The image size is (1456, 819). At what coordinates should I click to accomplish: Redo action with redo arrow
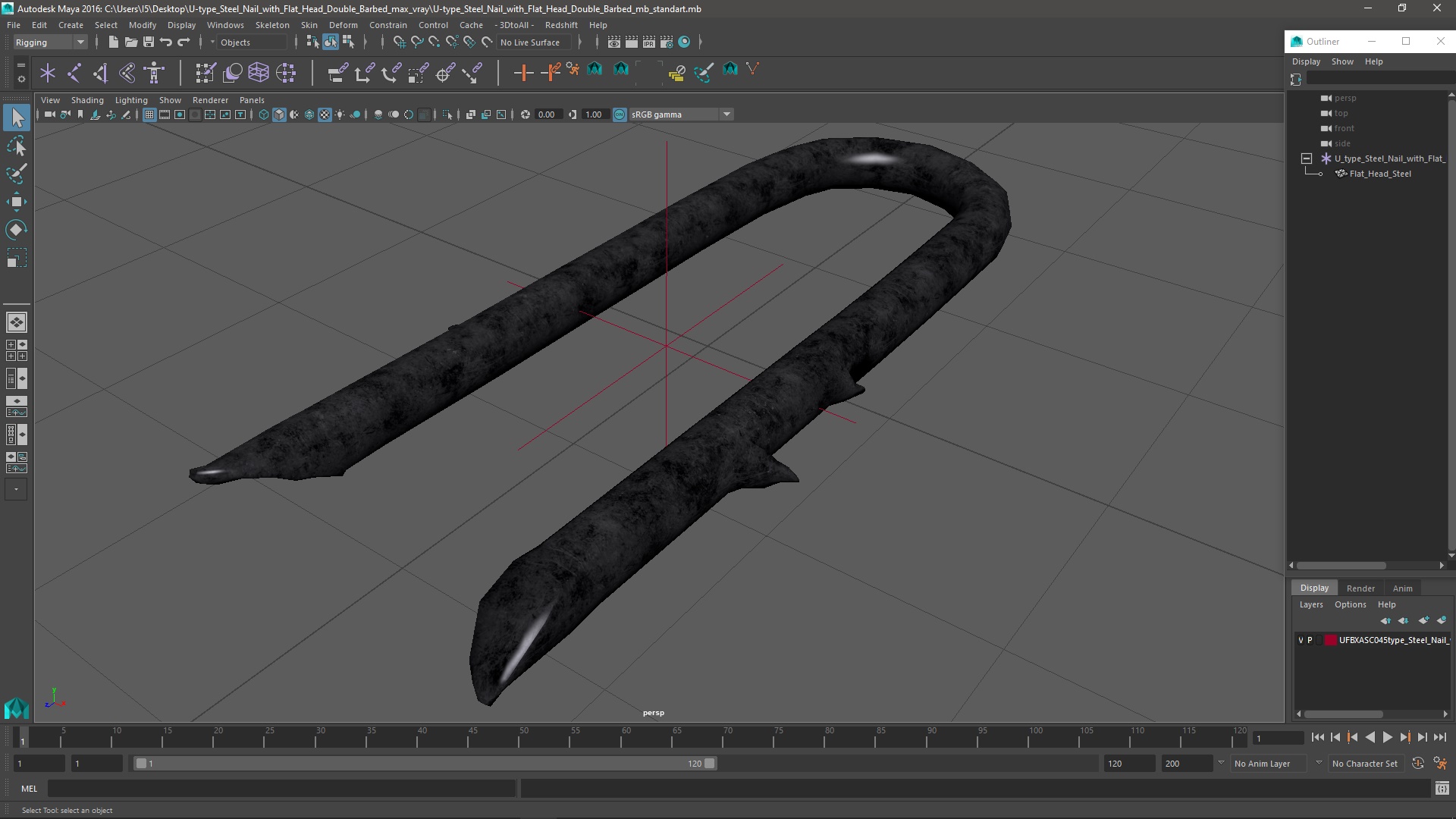point(184,42)
